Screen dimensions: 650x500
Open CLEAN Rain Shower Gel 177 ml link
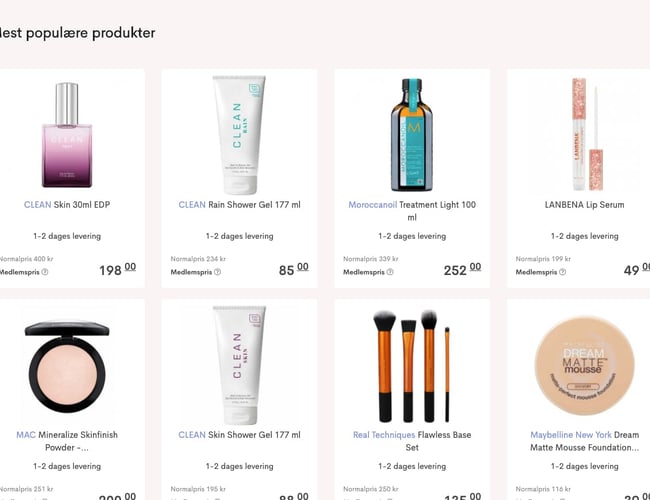[x=239, y=205]
